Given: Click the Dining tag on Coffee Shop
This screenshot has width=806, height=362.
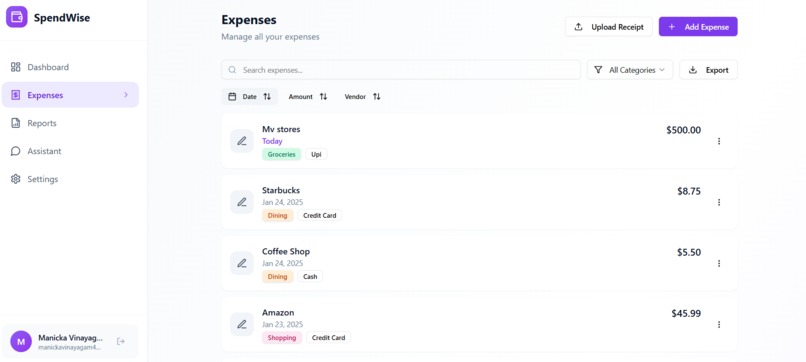Looking at the screenshot, I should pyautogui.click(x=278, y=277).
